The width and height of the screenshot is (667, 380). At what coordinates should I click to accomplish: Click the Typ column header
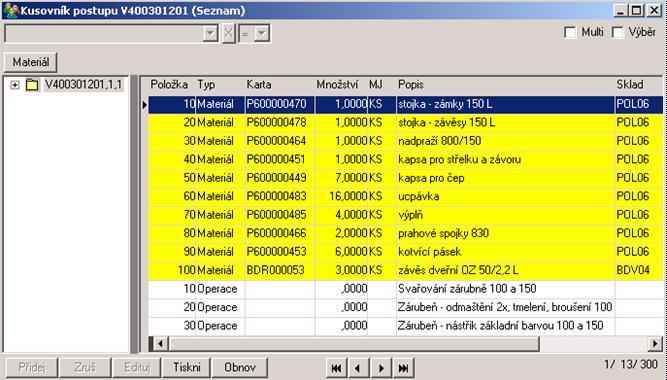pos(206,85)
